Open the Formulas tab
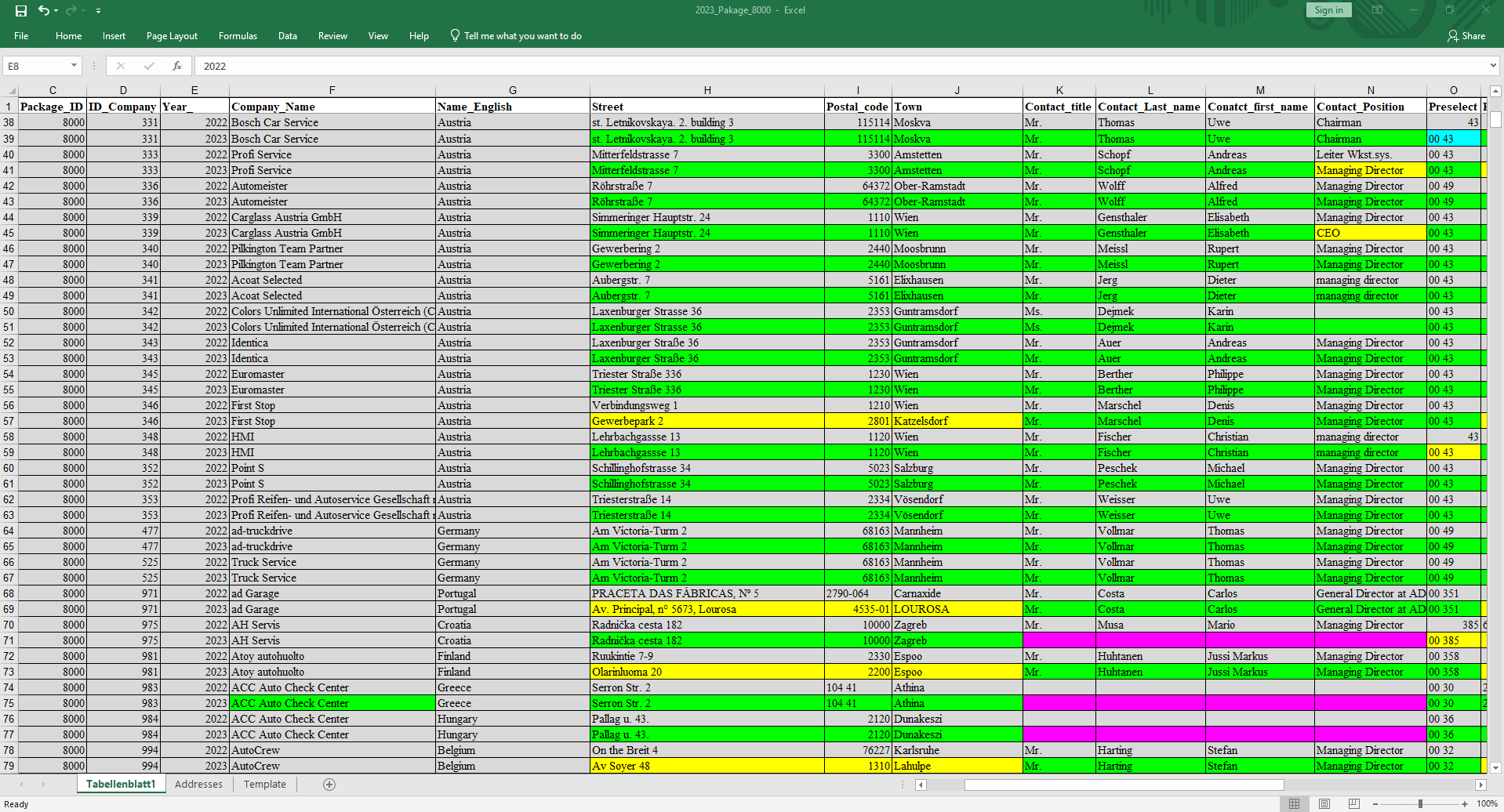 [x=238, y=36]
